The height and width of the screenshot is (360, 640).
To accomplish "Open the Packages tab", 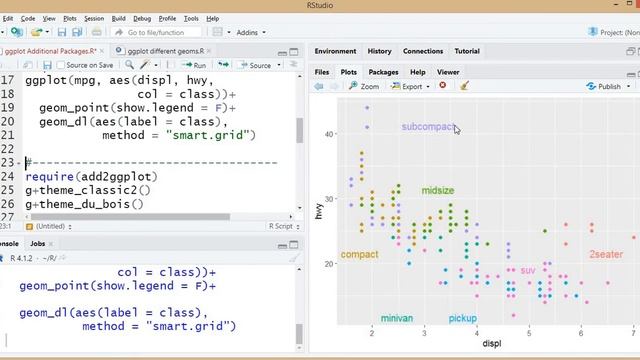I will coord(383,72).
